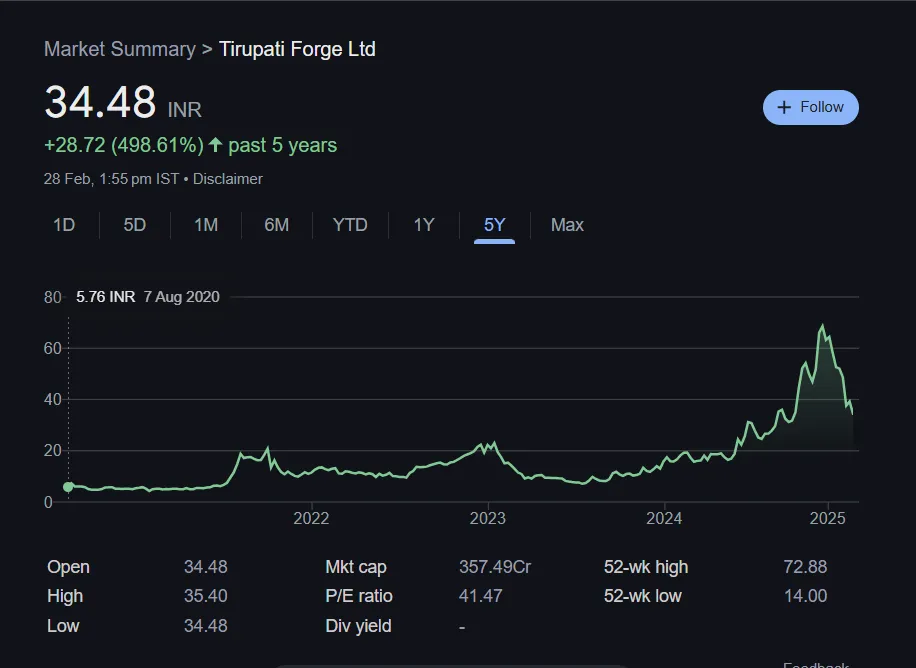This screenshot has width=916, height=668.
Task: Click the green data point on chart
Action: coord(68,487)
